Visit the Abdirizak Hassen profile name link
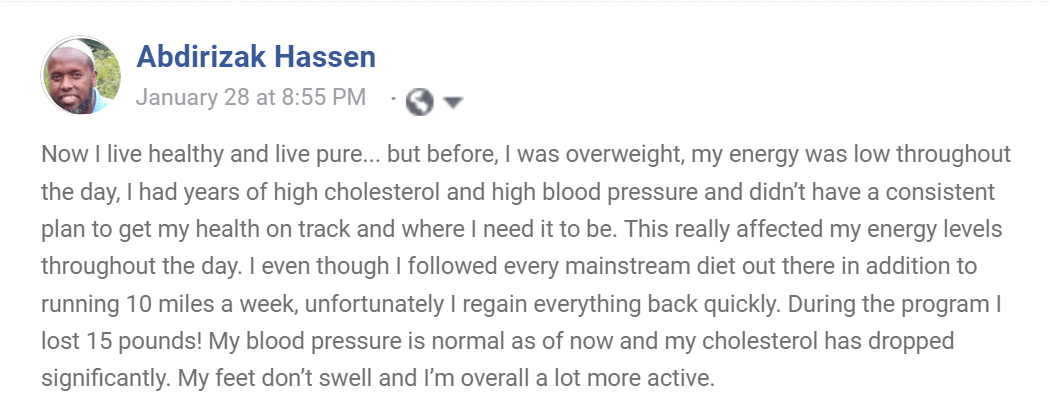Viewport: 1050px width, 407px height. (256, 57)
